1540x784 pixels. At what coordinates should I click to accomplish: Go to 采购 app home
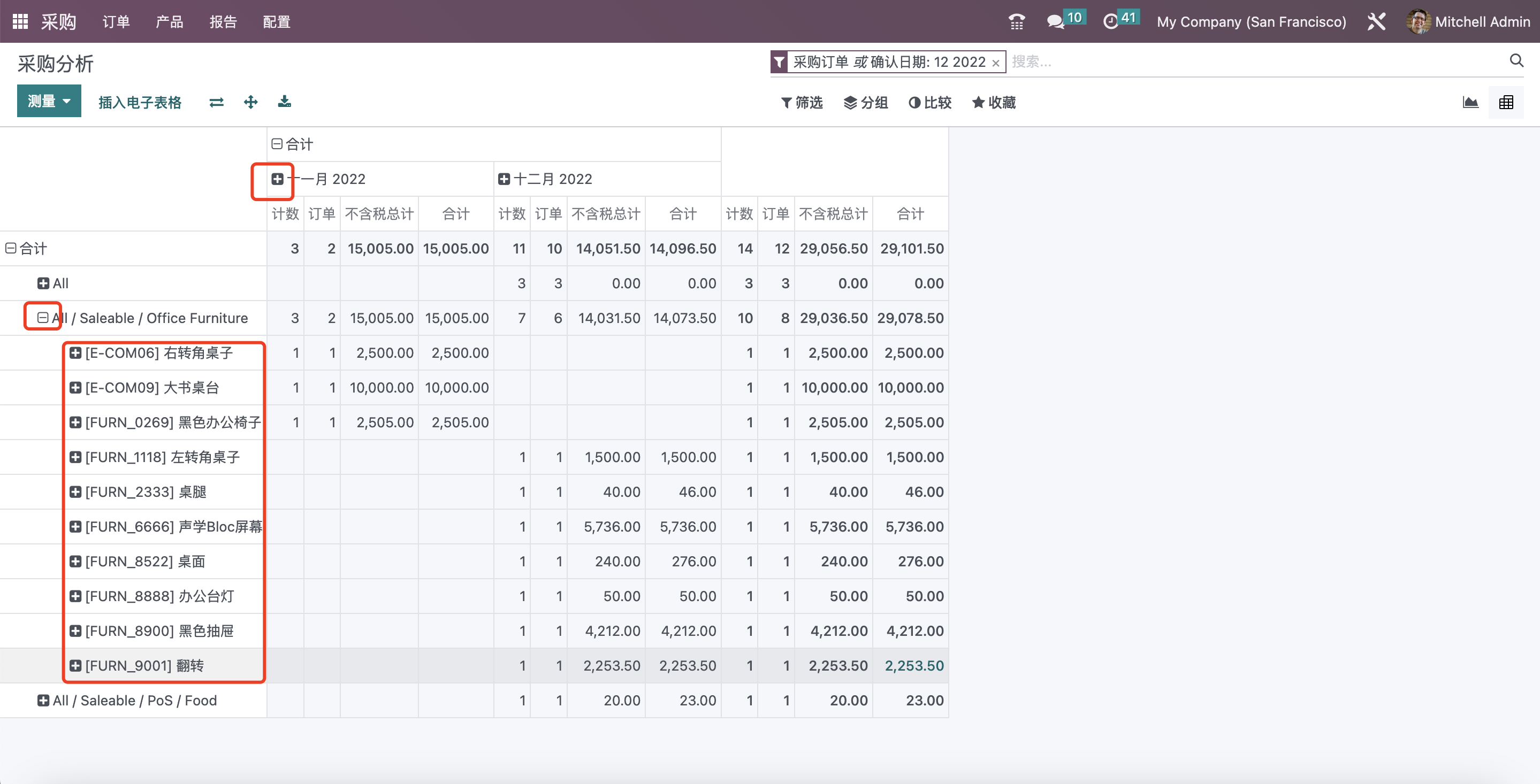point(58,22)
